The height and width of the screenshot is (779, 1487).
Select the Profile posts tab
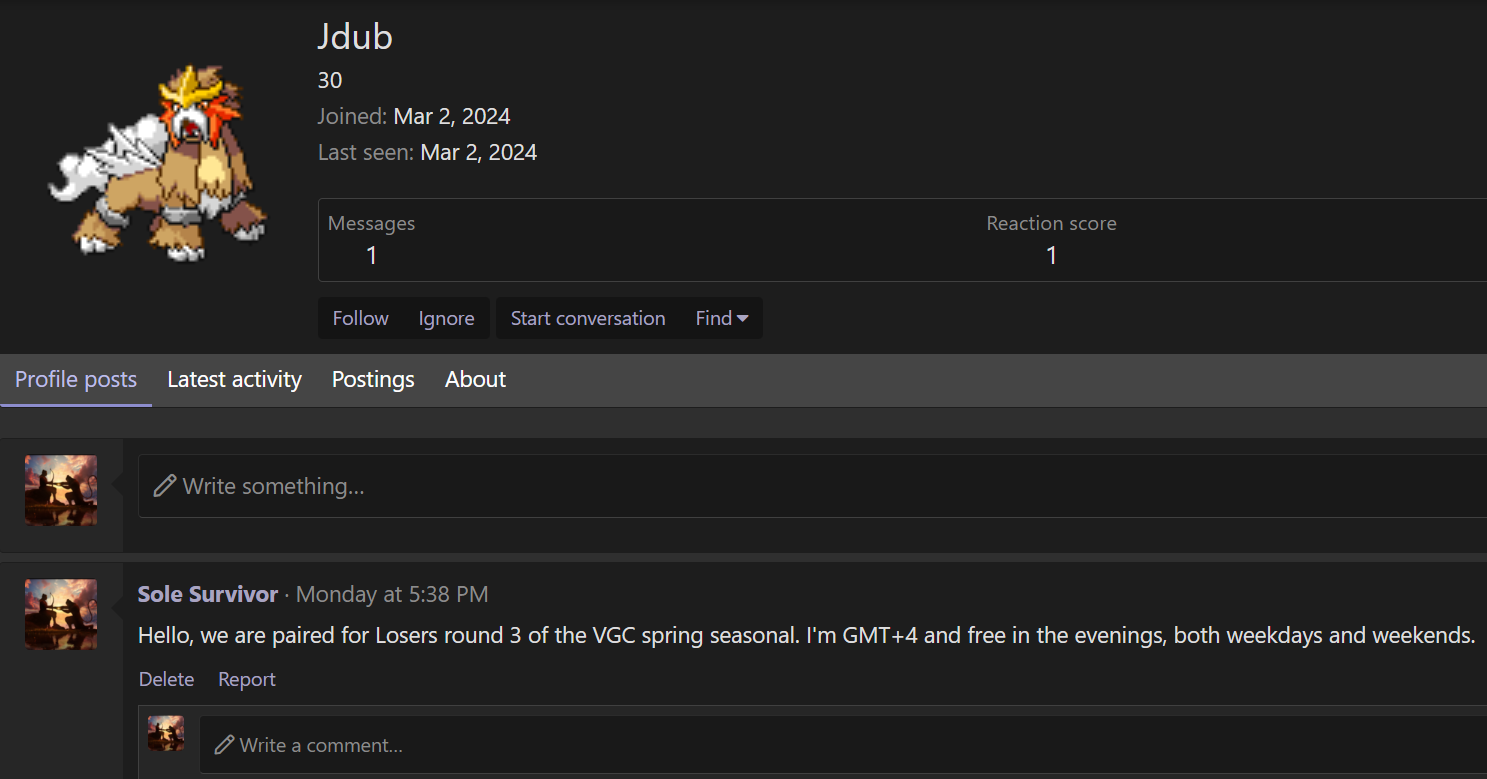(76, 380)
